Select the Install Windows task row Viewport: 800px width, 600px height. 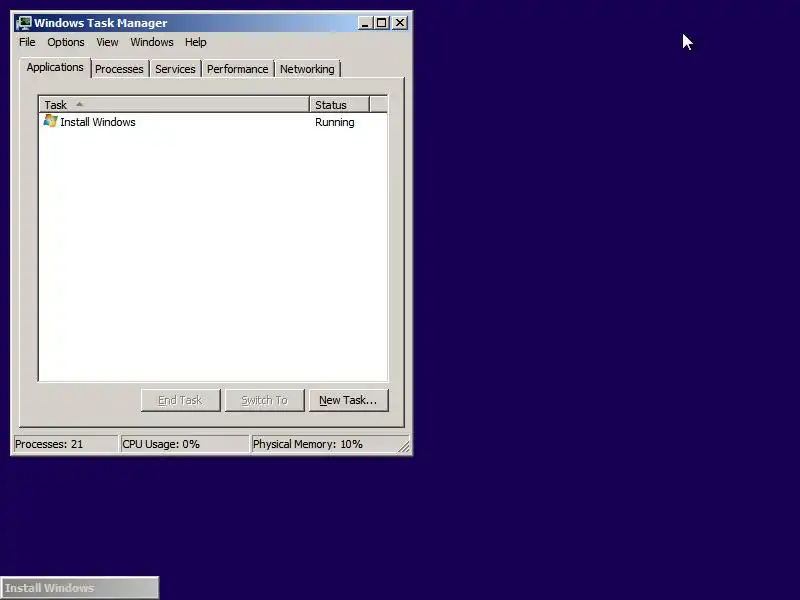213,122
